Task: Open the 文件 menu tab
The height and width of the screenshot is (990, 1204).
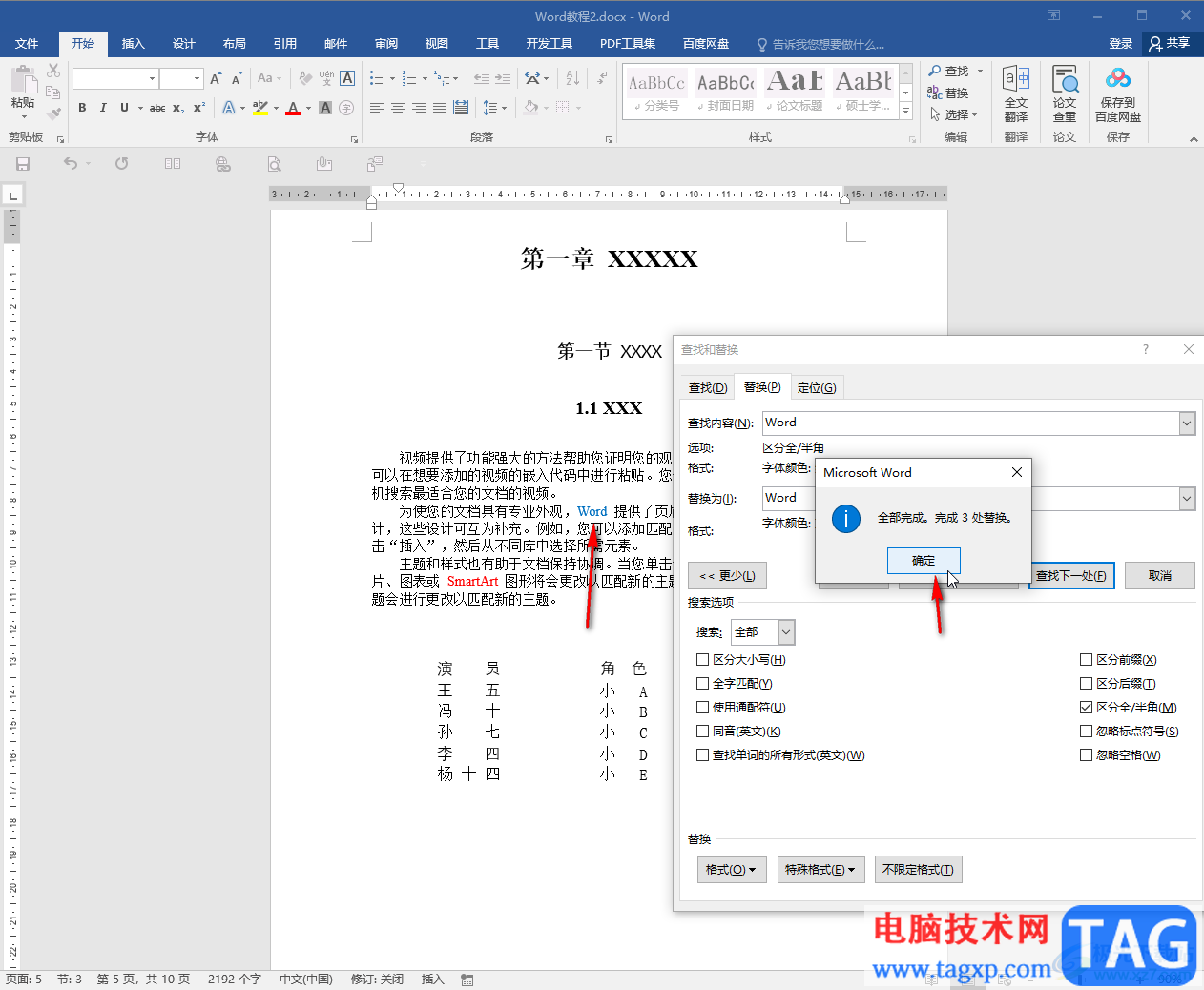Action: click(27, 43)
